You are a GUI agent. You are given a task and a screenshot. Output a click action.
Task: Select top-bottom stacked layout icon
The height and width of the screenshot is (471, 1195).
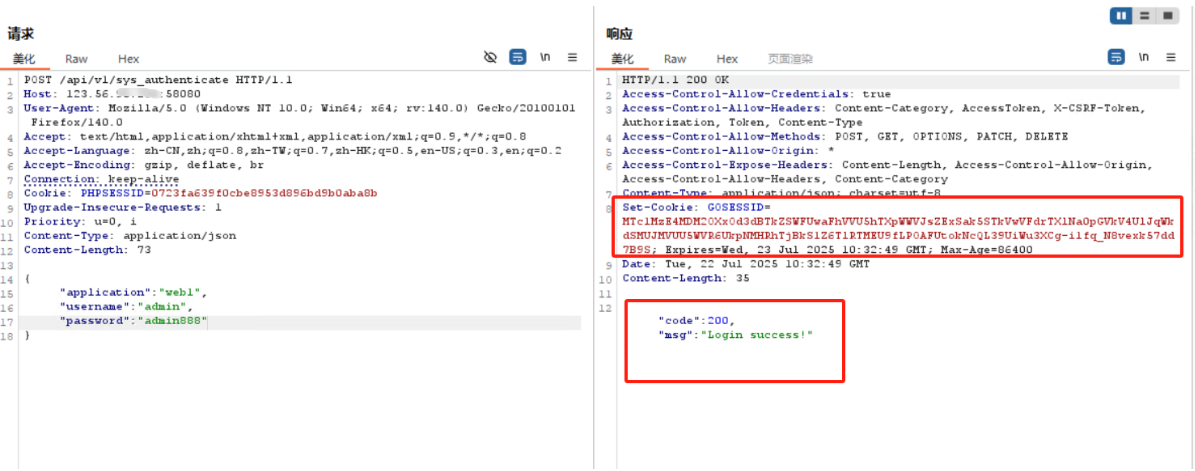tap(1145, 16)
